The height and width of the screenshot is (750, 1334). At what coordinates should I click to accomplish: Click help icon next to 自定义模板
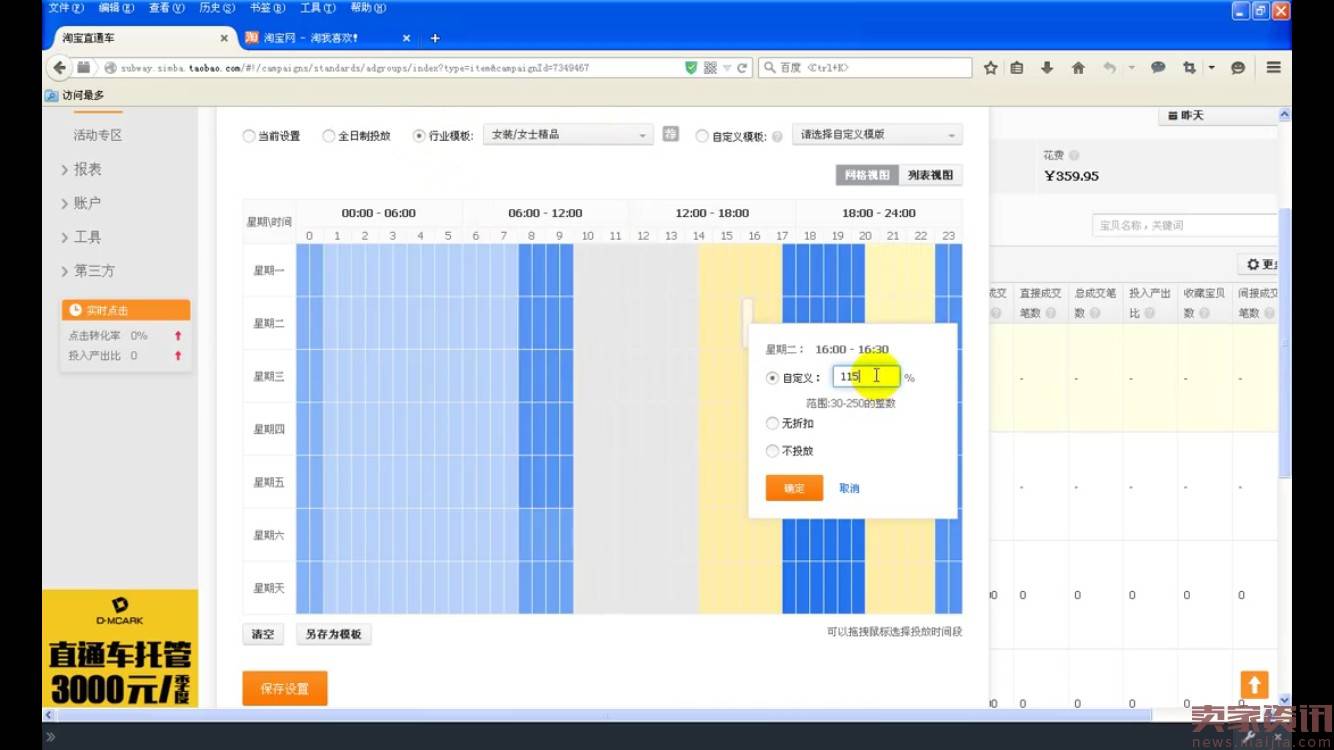(777, 137)
